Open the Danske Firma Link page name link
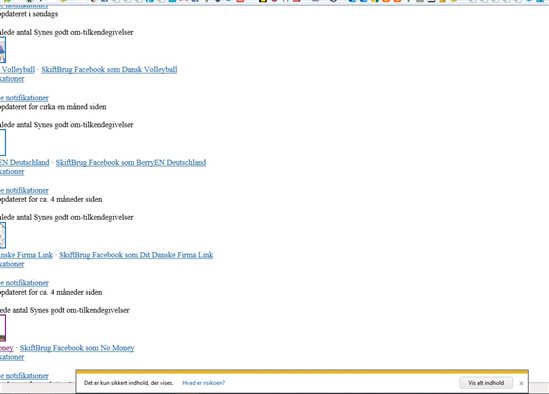 [26, 255]
